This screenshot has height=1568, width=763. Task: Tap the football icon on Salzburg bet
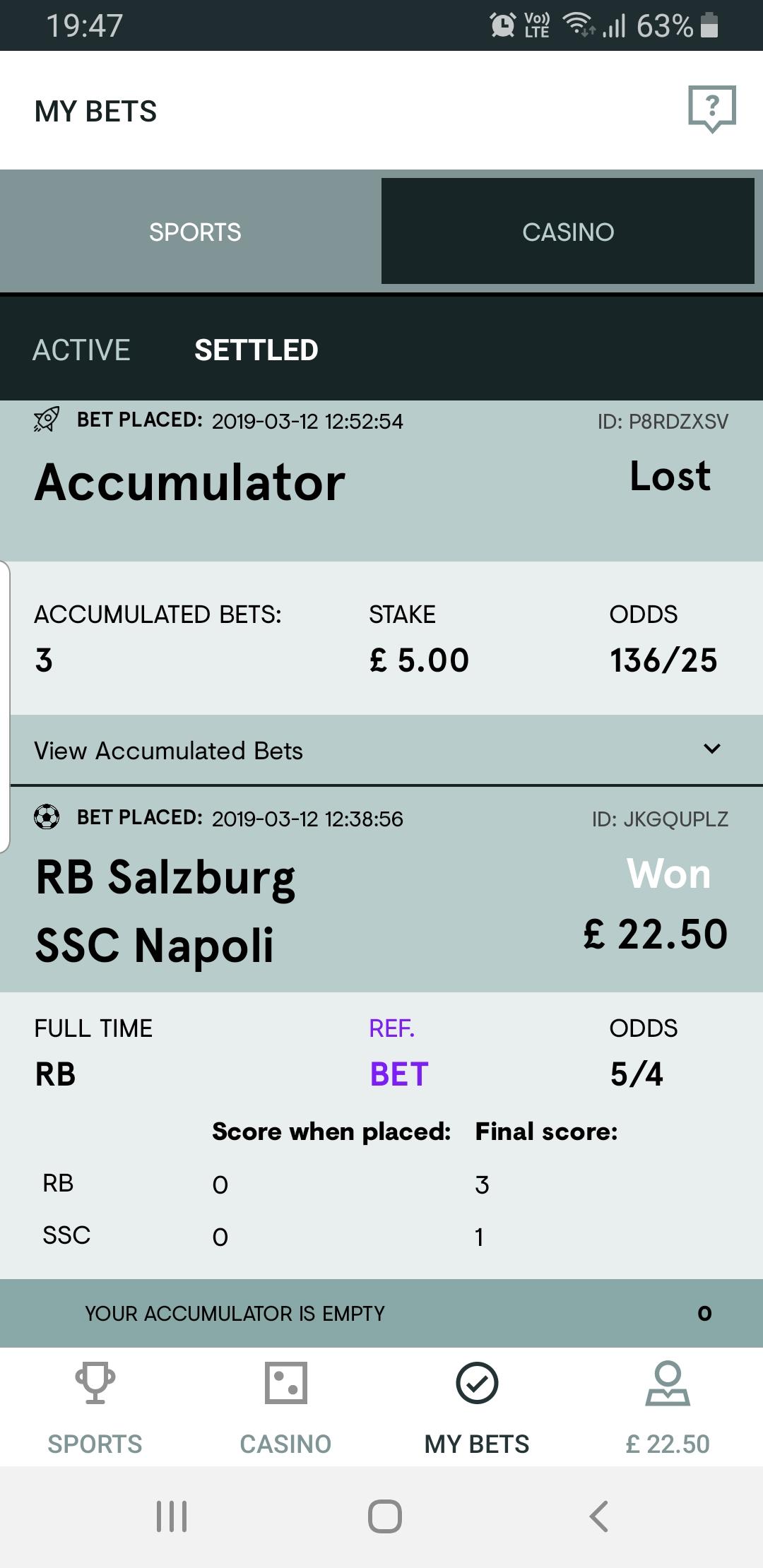click(x=47, y=817)
